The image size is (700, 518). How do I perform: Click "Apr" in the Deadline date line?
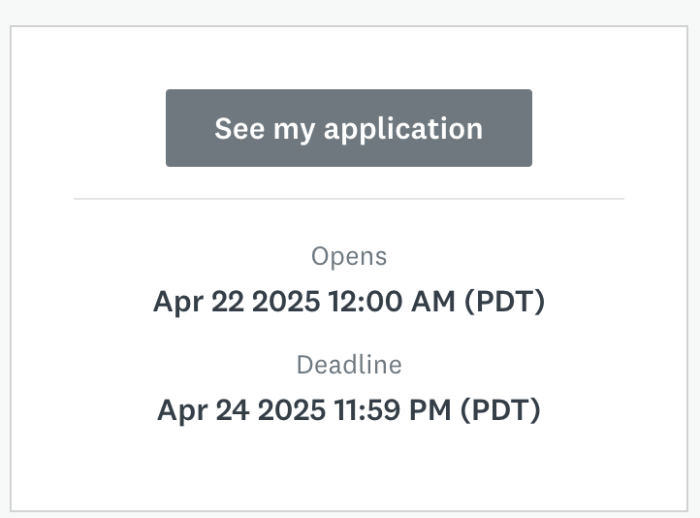181,411
